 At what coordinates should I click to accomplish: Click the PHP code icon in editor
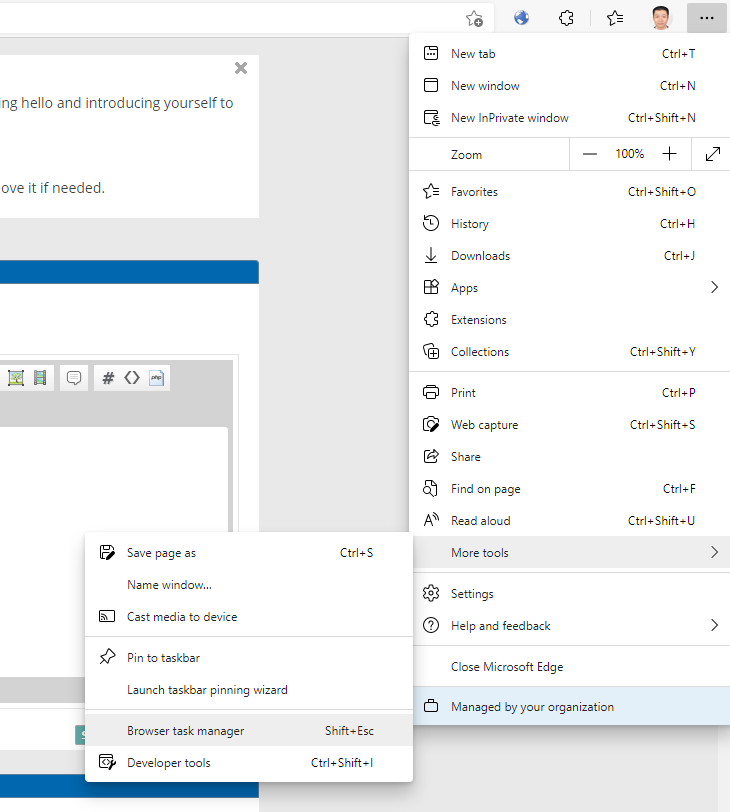point(156,378)
